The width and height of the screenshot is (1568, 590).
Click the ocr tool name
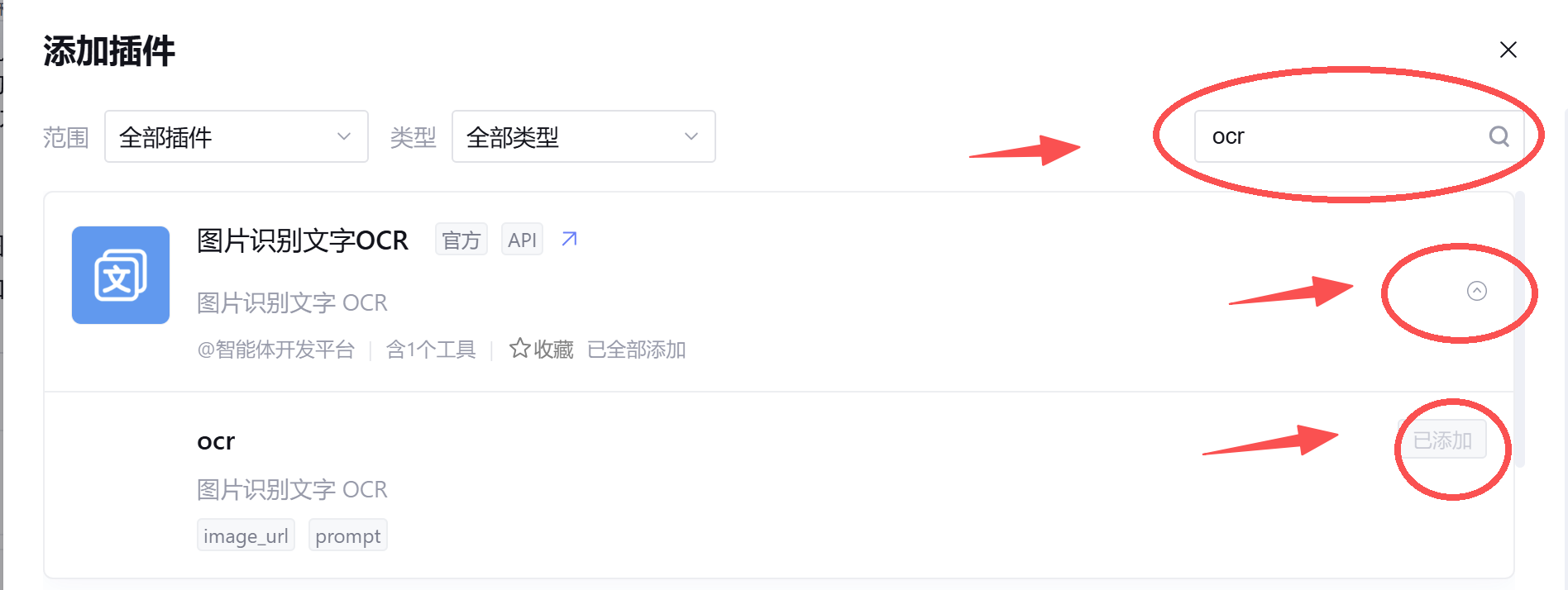pos(216,441)
